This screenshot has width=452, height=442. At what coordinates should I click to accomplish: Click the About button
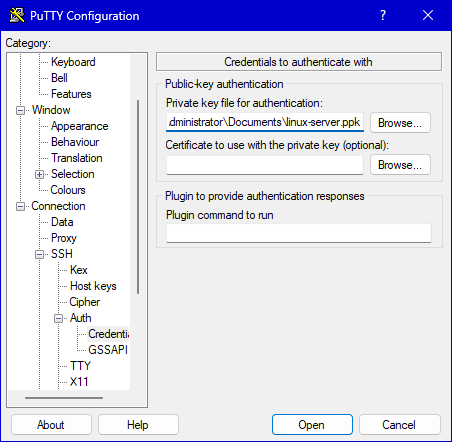[51, 425]
